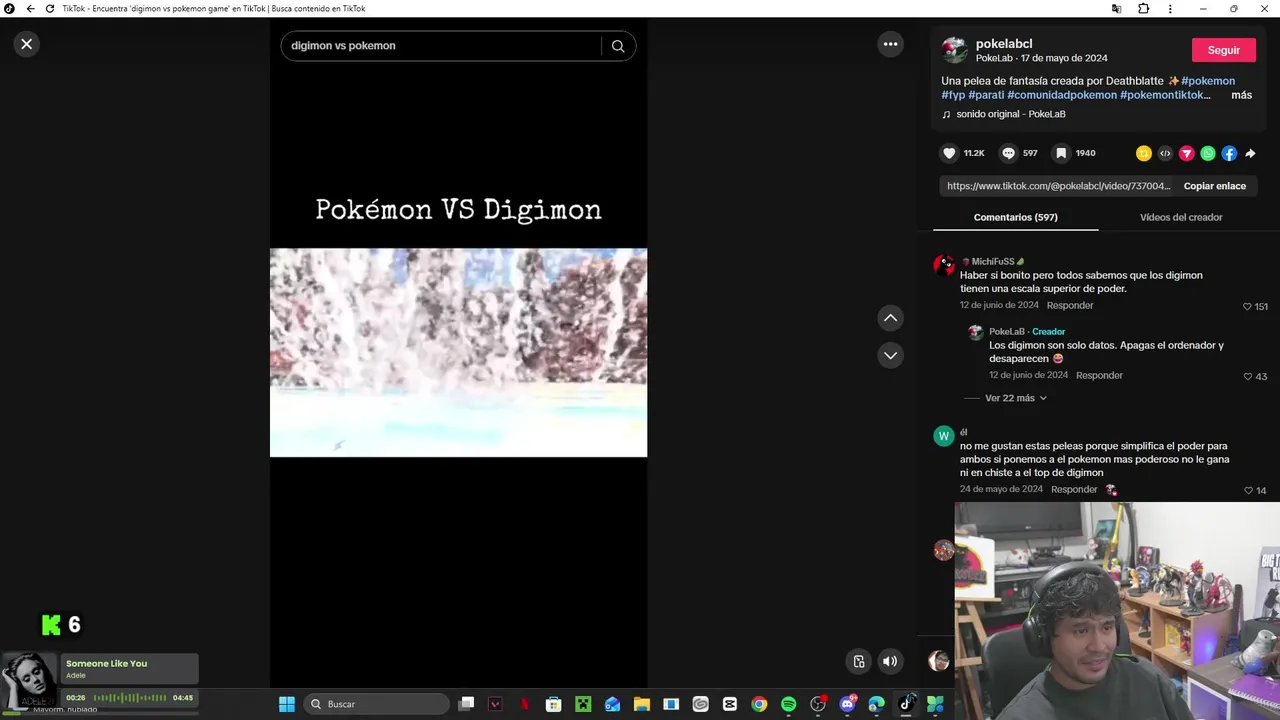Open the #parati hashtag
The height and width of the screenshot is (720, 1280).
point(986,95)
